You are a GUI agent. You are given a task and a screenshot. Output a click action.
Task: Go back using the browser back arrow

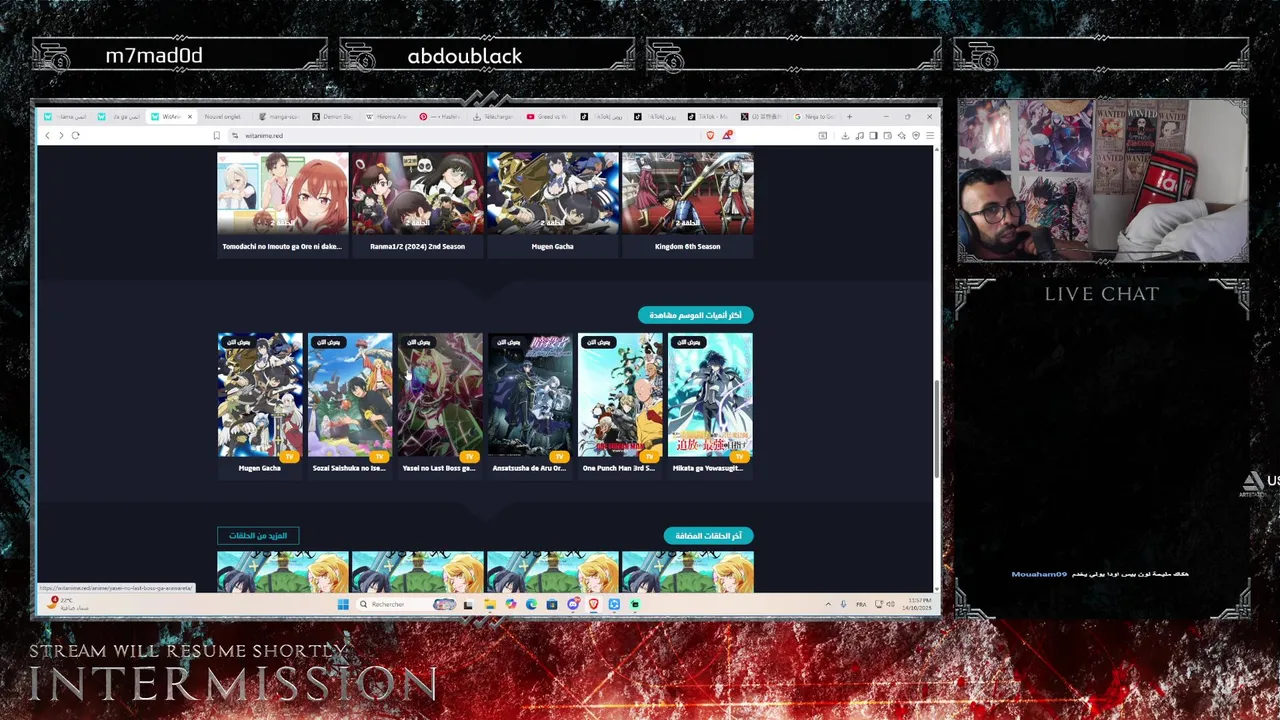[47, 135]
